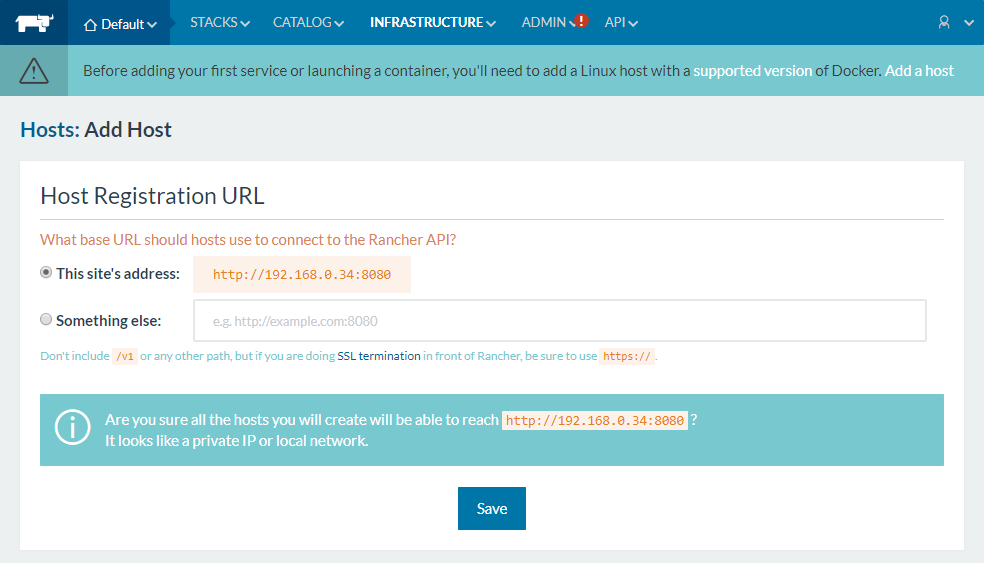Image resolution: width=984 pixels, height=563 pixels.
Task: Follow the "supported version" link
Action: coord(752,71)
